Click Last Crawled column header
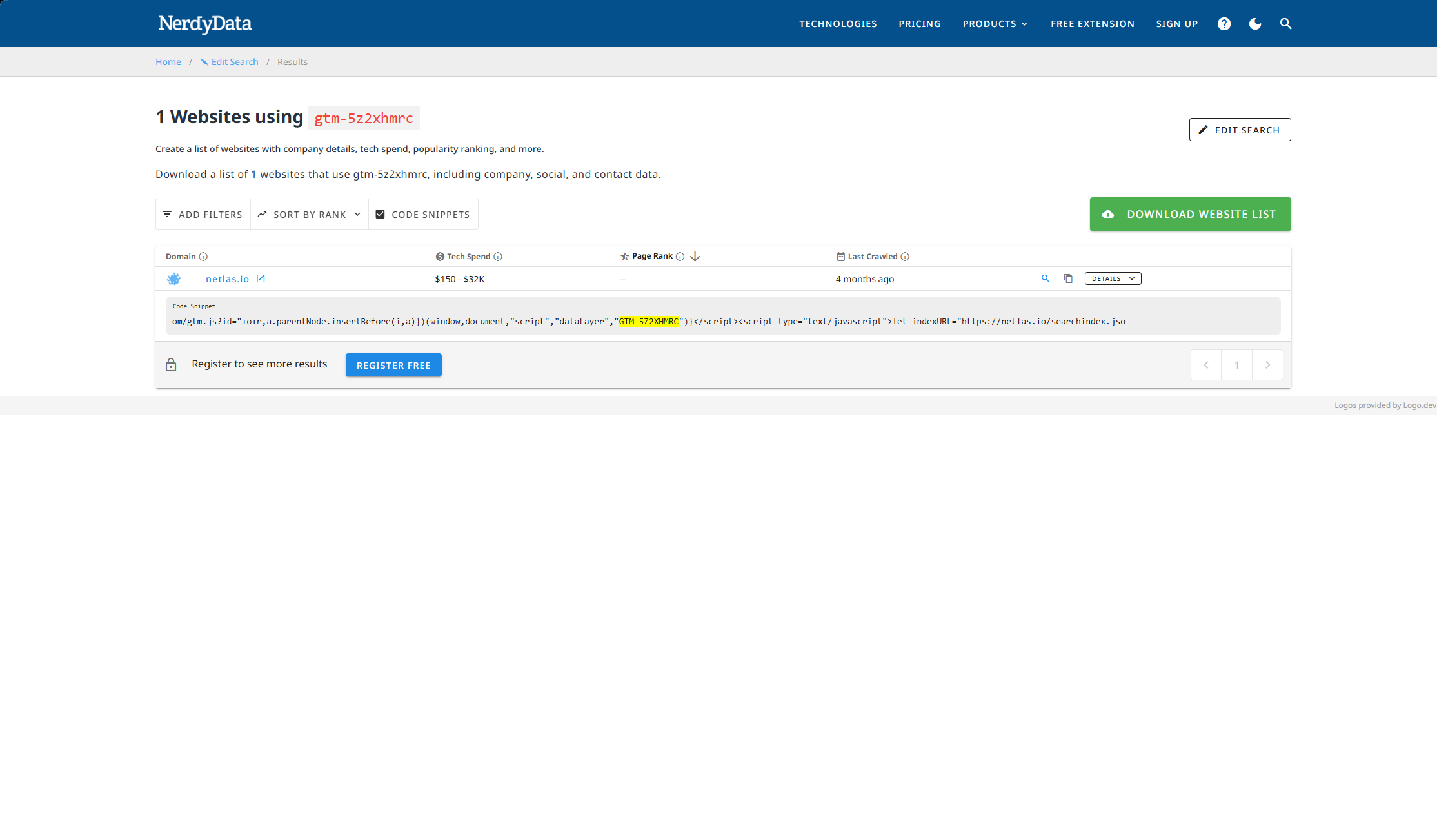The width and height of the screenshot is (1437, 840). (x=872, y=257)
